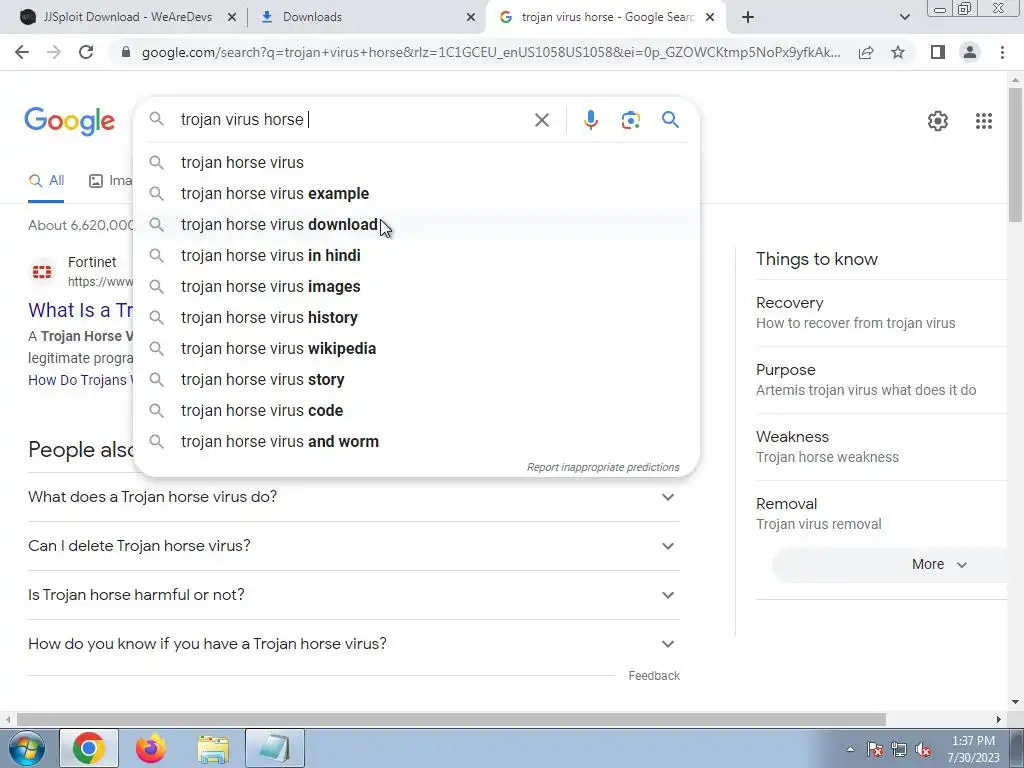This screenshot has width=1024, height=768.
Task: Expand 'What does a Trojan horse virus do?'
Action: tap(354, 497)
